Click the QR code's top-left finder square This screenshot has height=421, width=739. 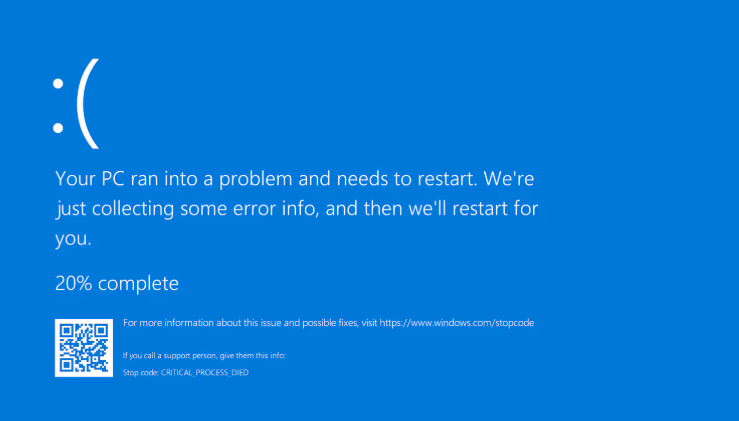tap(66, 331)
